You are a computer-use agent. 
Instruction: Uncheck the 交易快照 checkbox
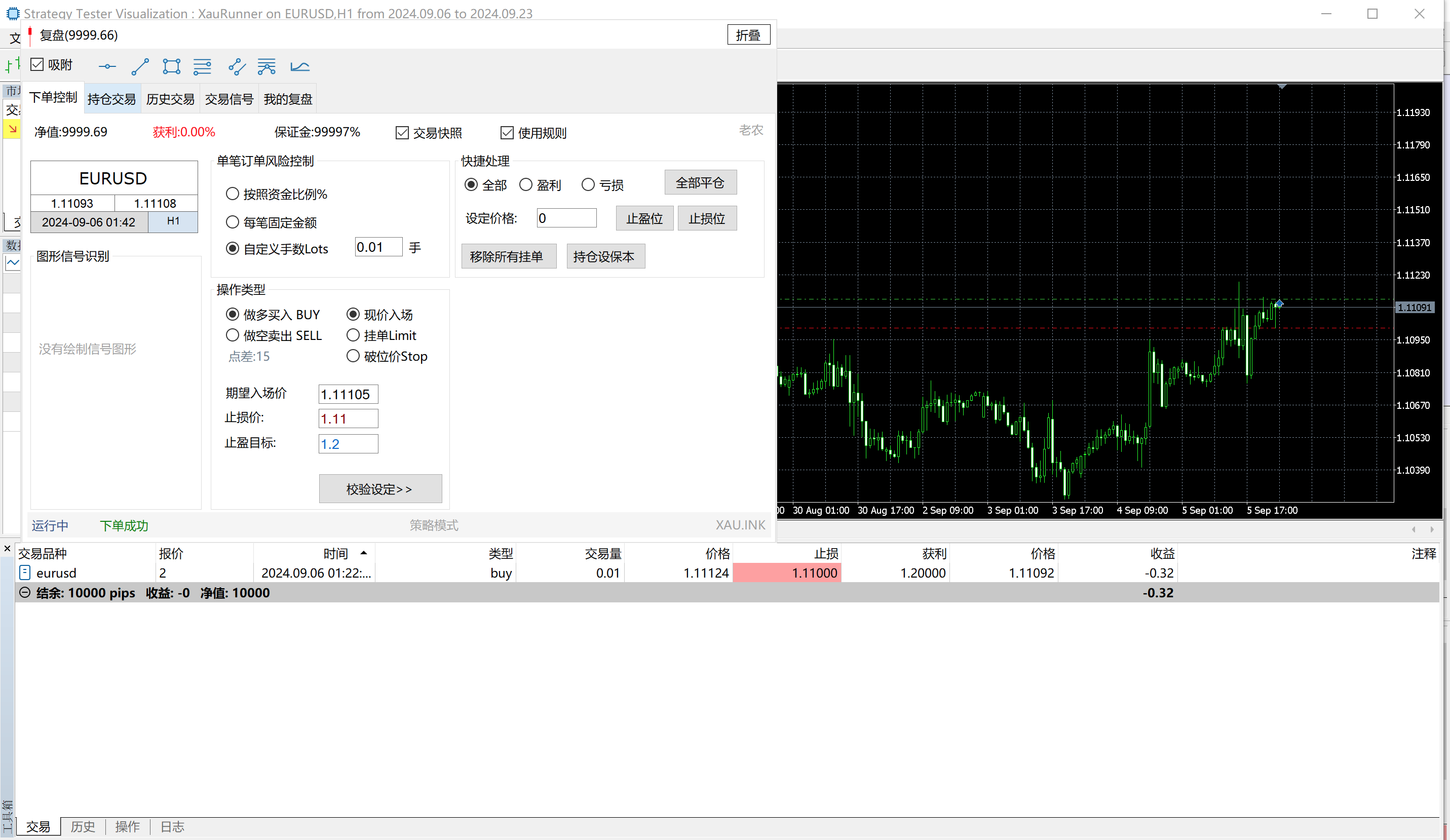pyautogui.click(x=402, y=133)
